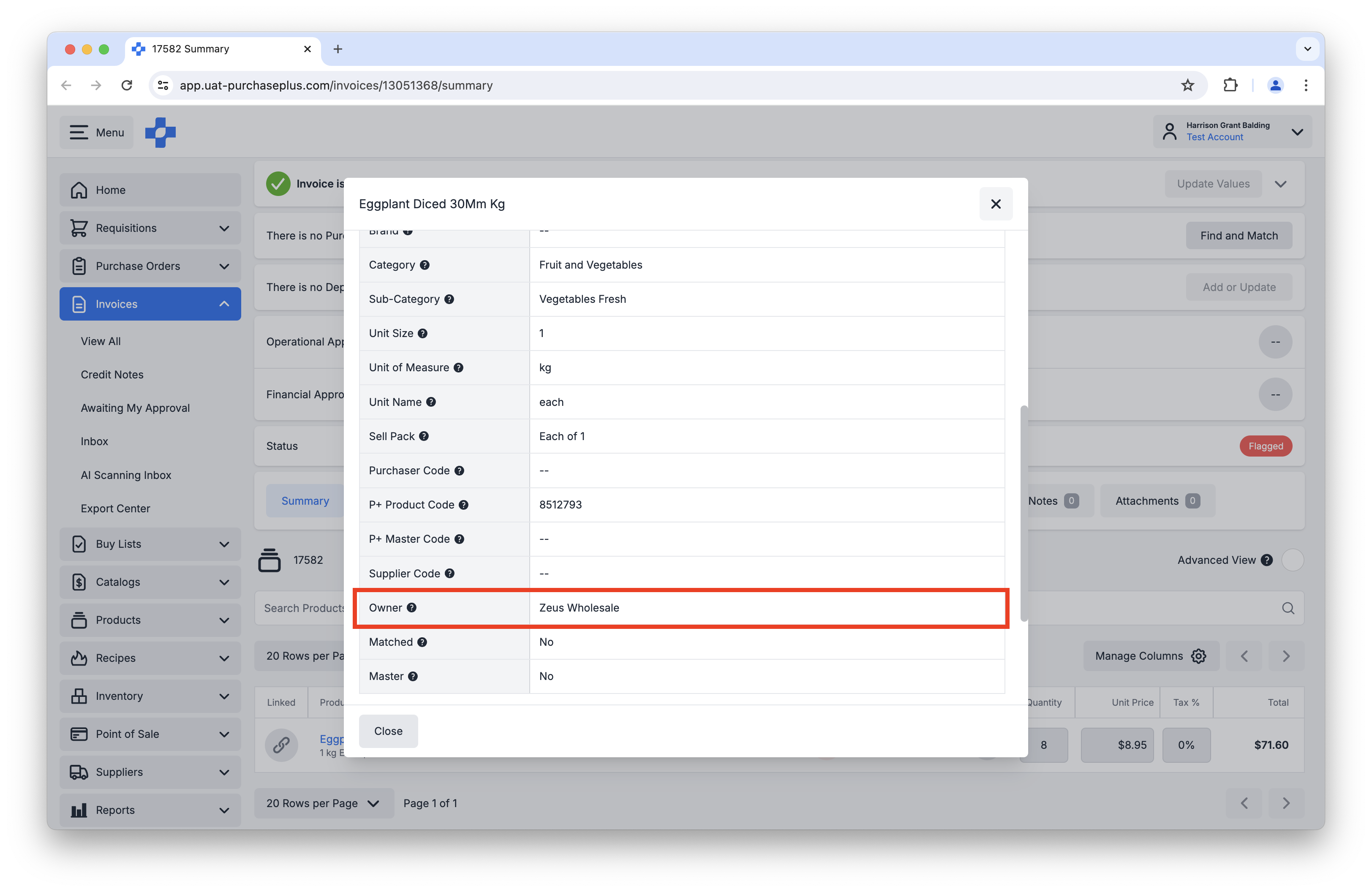This screenshot has width=1372, height=892.
Task: Click the Supplier Code help icon
Action: (x=449, y=574)
